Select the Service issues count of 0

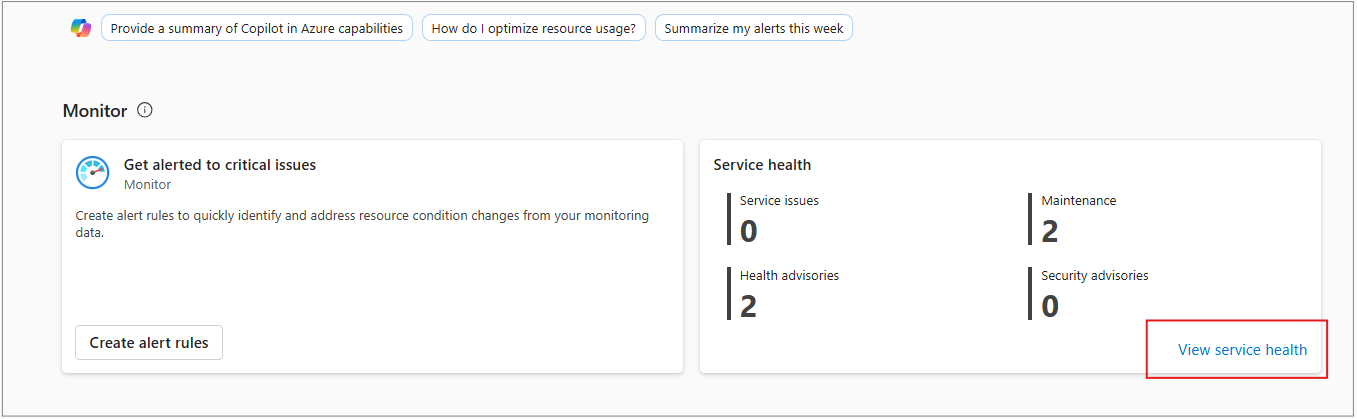pyautogui.click(x=749, y=232)
